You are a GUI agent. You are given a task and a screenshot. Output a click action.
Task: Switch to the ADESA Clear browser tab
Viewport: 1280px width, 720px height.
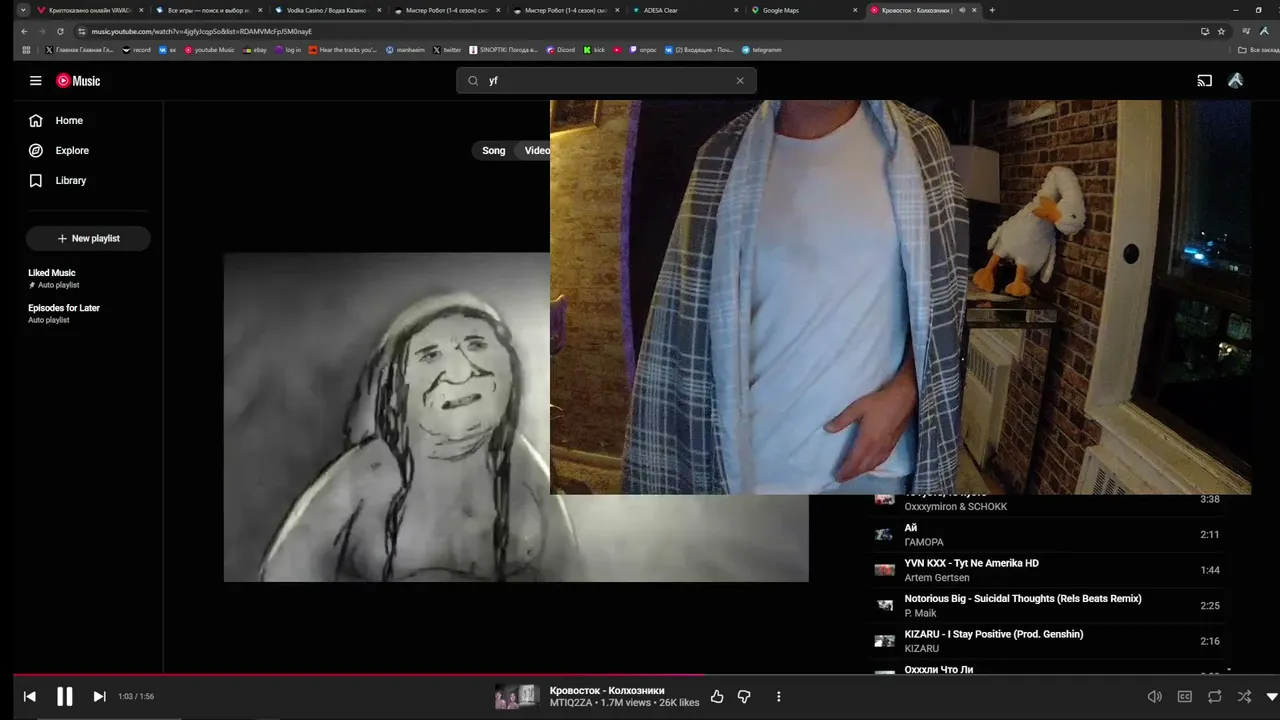click(x=685, y=10)
